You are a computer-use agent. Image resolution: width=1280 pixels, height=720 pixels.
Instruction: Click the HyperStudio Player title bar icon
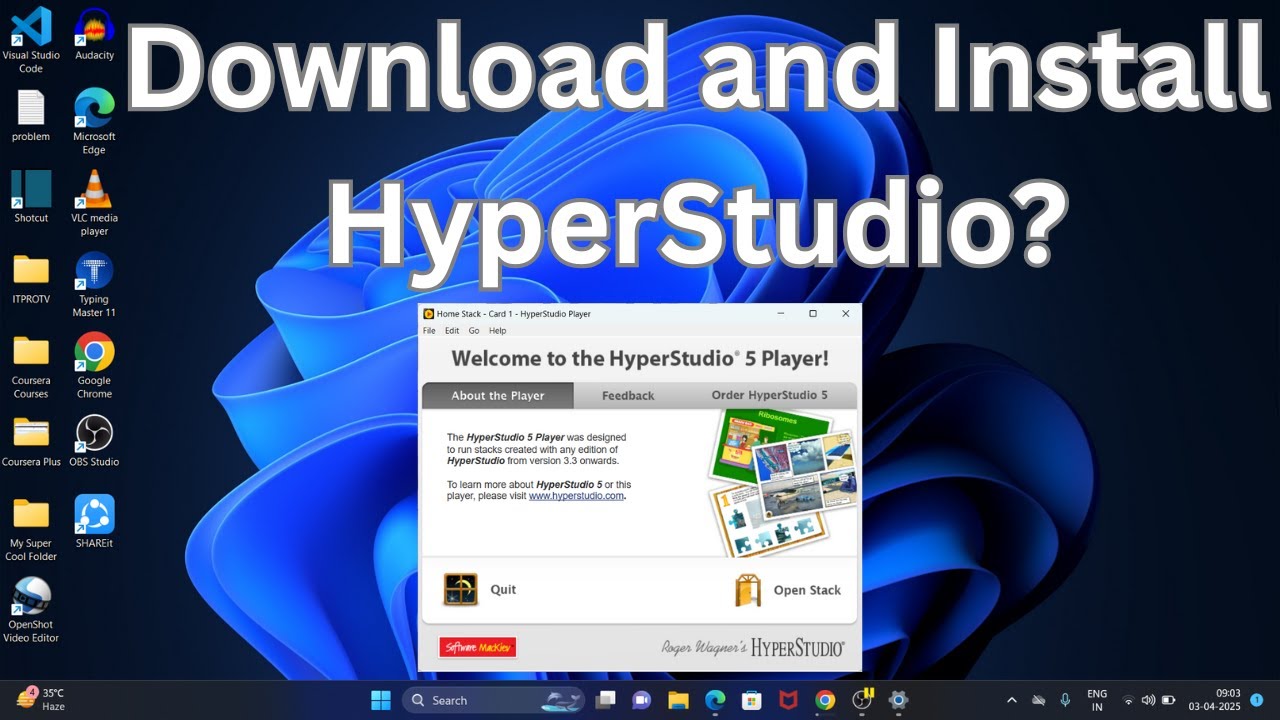click(429, 314)
